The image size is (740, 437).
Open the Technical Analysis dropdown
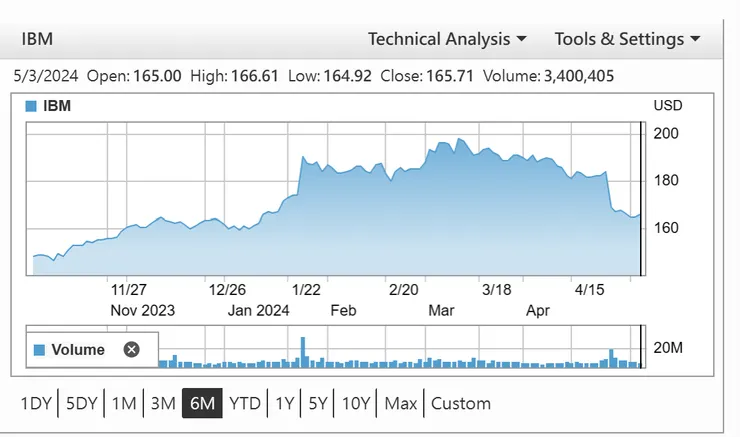tap(447, 40)
